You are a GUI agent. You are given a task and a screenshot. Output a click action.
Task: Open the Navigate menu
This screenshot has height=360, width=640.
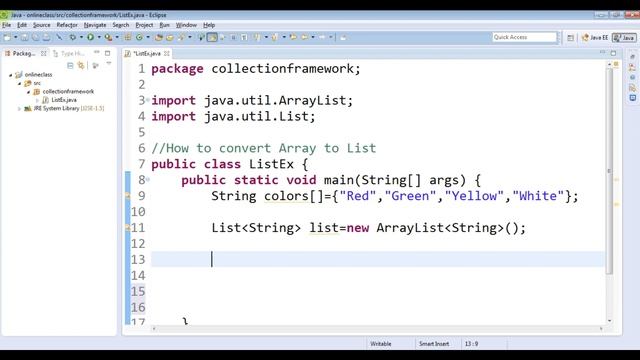click(95, 25)
